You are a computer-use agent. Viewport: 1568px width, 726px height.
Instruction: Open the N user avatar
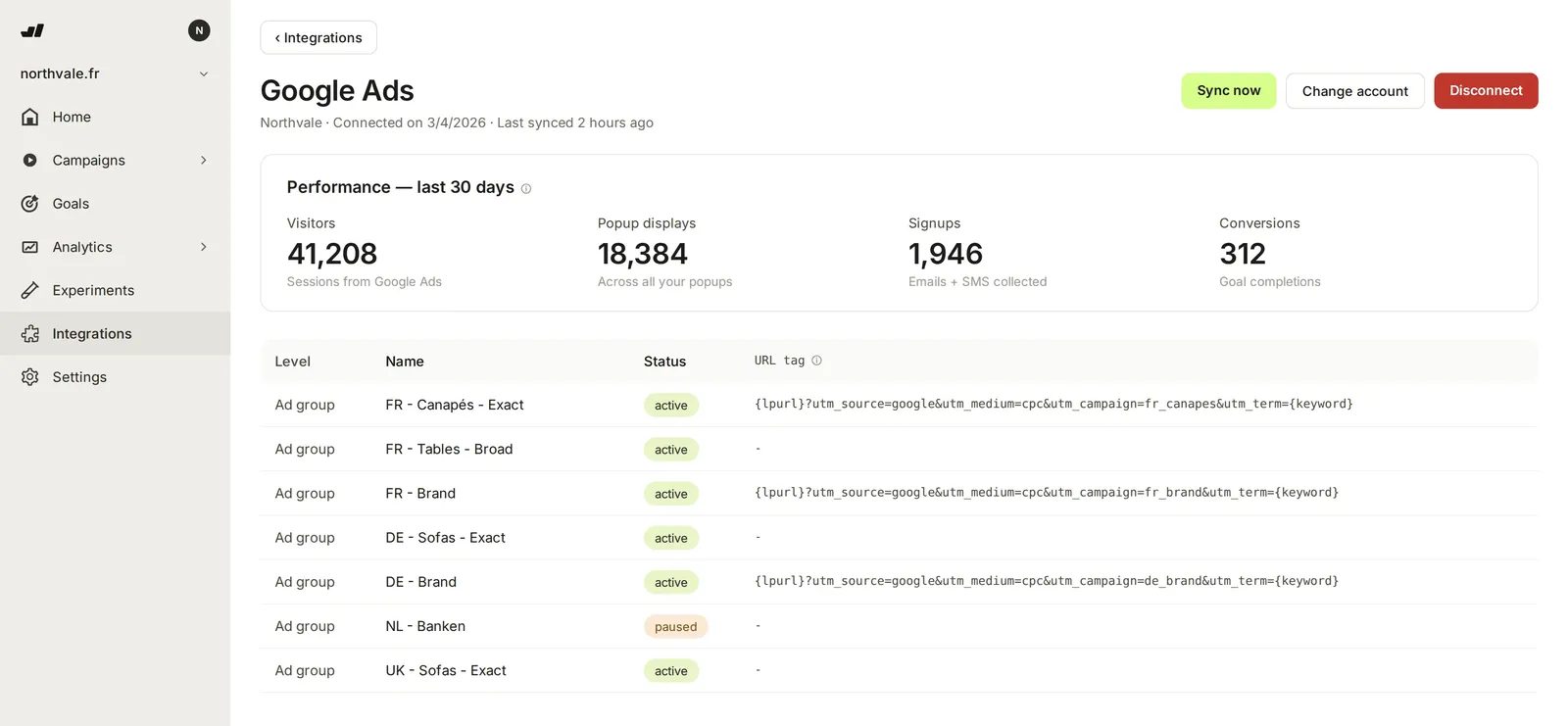coord(199,30)
